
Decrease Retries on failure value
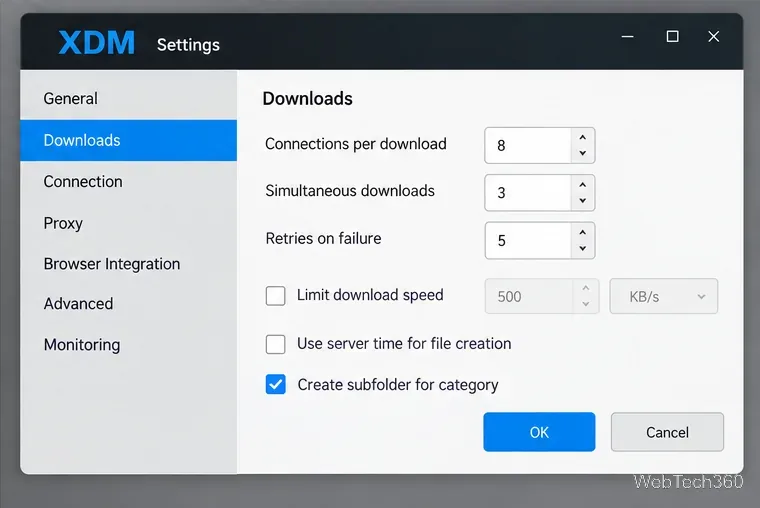pyautogui.click(x=583, y=248)
